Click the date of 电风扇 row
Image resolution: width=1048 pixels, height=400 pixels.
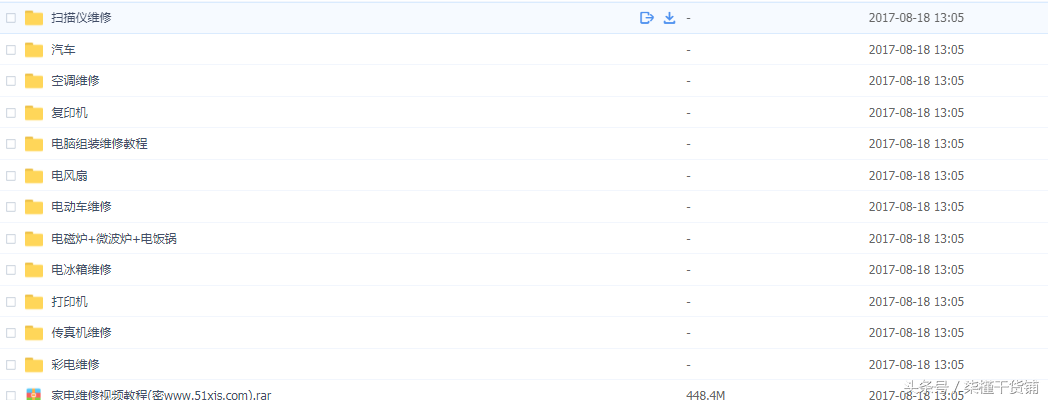916,176
